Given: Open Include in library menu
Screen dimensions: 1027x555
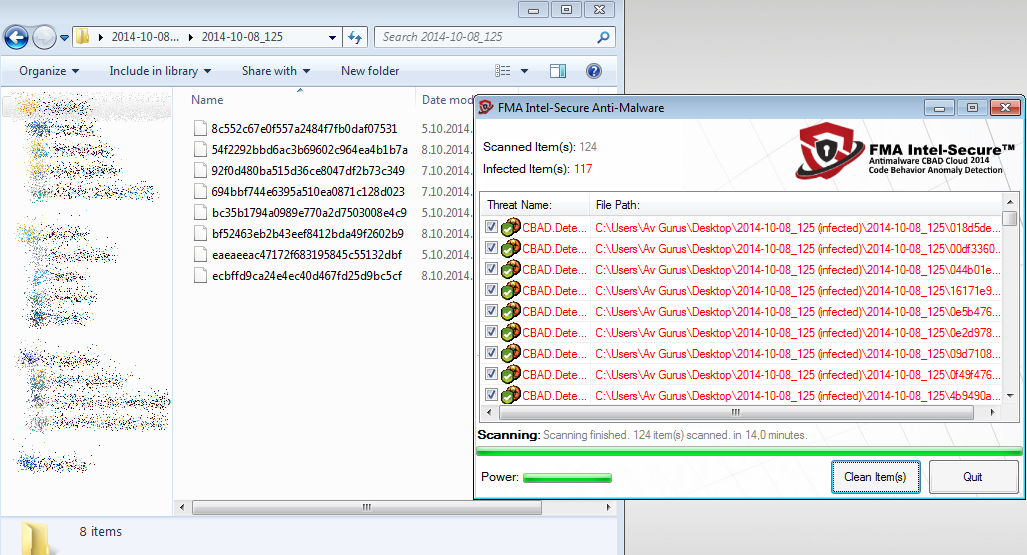Looking at the screenshot, I should (x=160, y=71).
